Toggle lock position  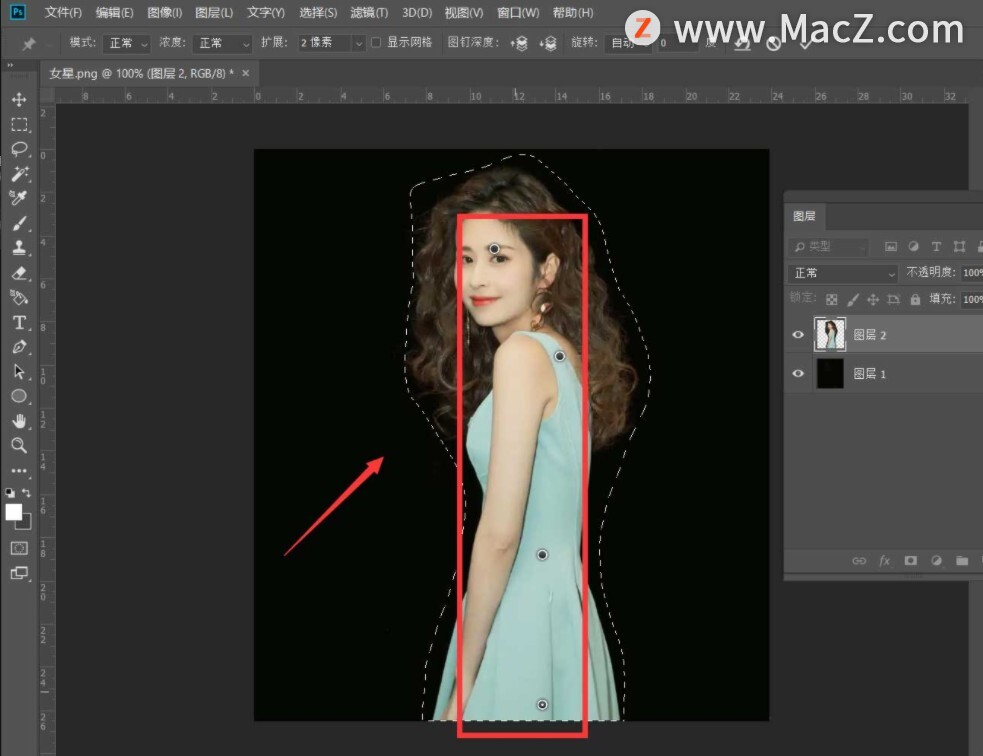873,300
